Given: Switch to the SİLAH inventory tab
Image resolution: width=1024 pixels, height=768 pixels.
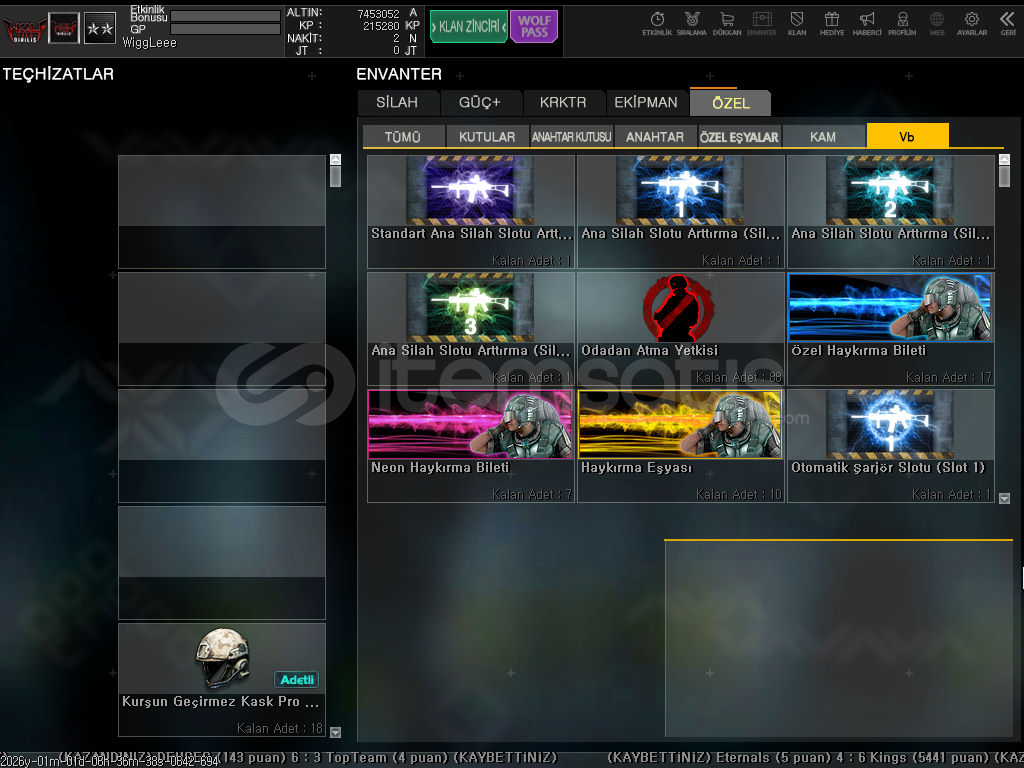Looking at the screenshot, I should coord(399,103).
